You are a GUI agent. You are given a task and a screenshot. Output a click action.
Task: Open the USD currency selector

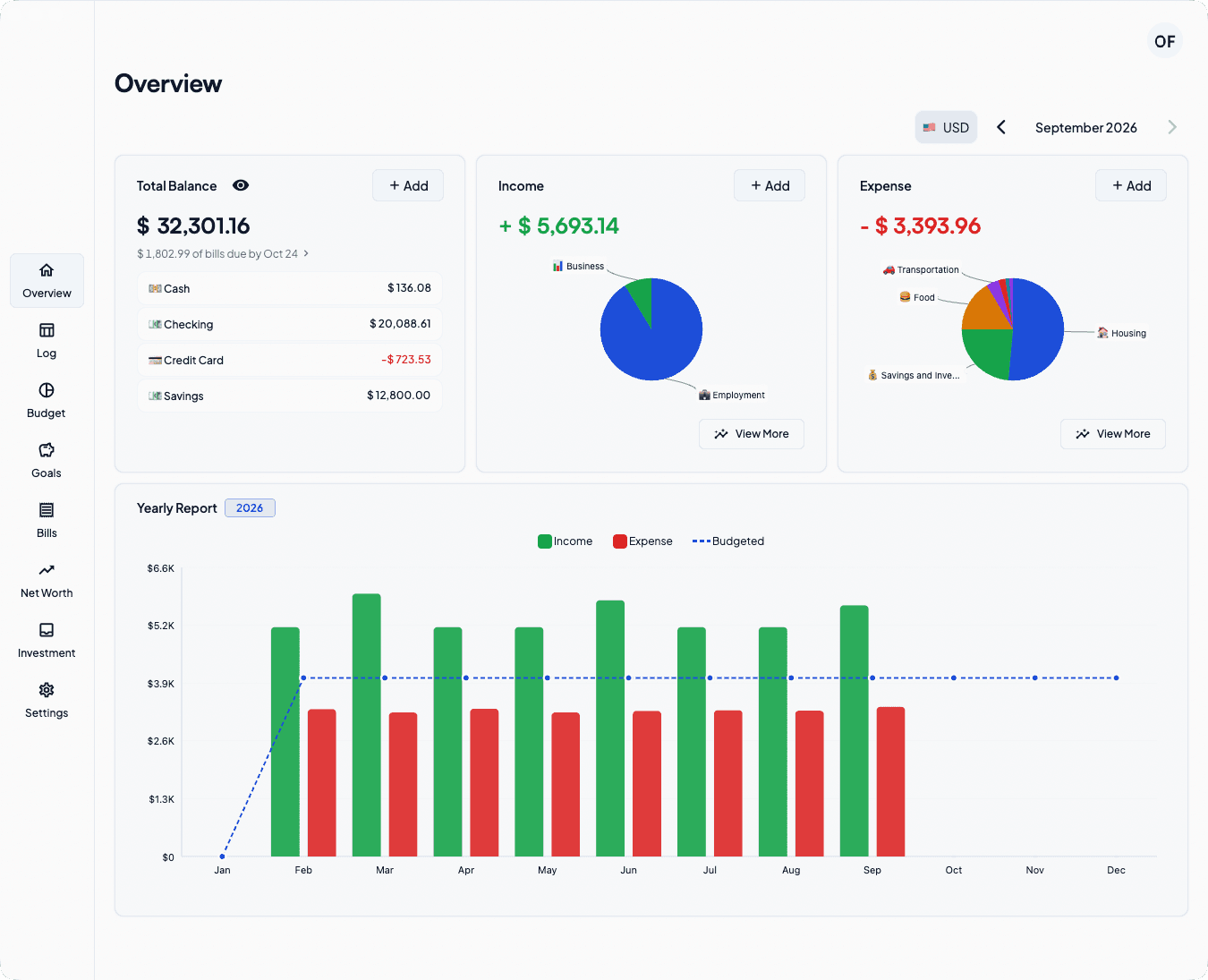point(946,127)
